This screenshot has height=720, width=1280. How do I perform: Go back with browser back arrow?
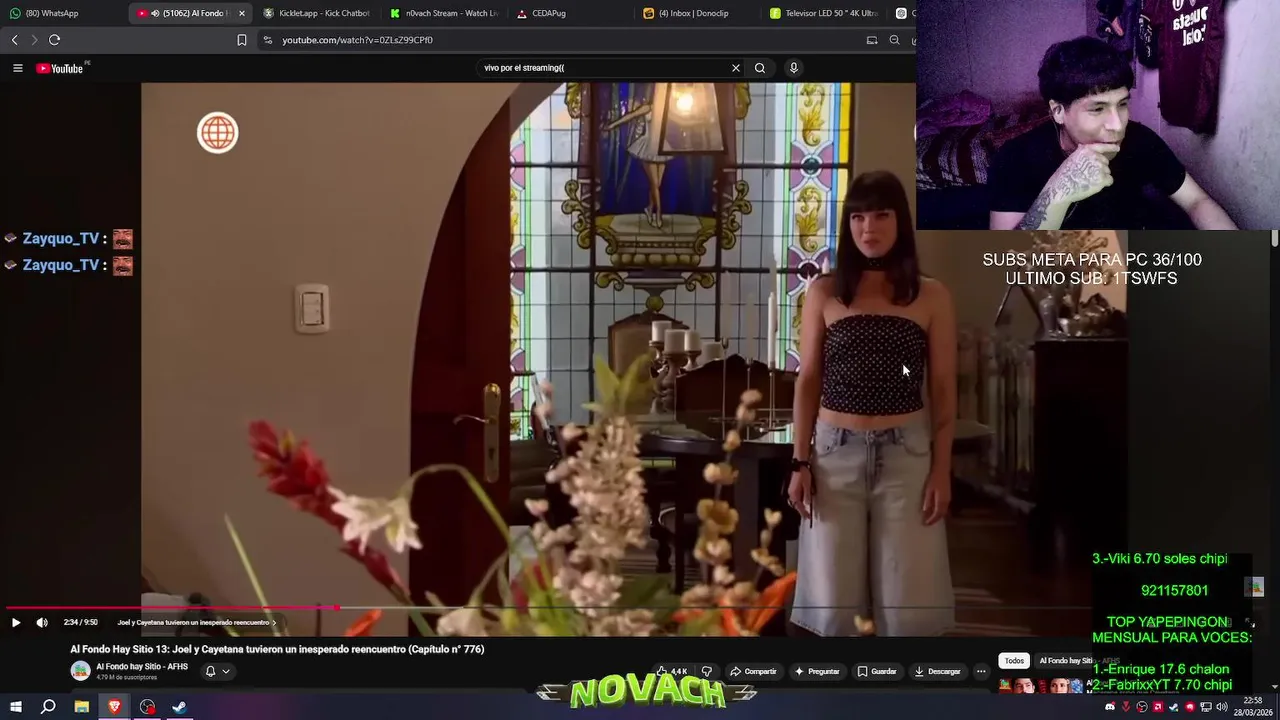(14, 40)
